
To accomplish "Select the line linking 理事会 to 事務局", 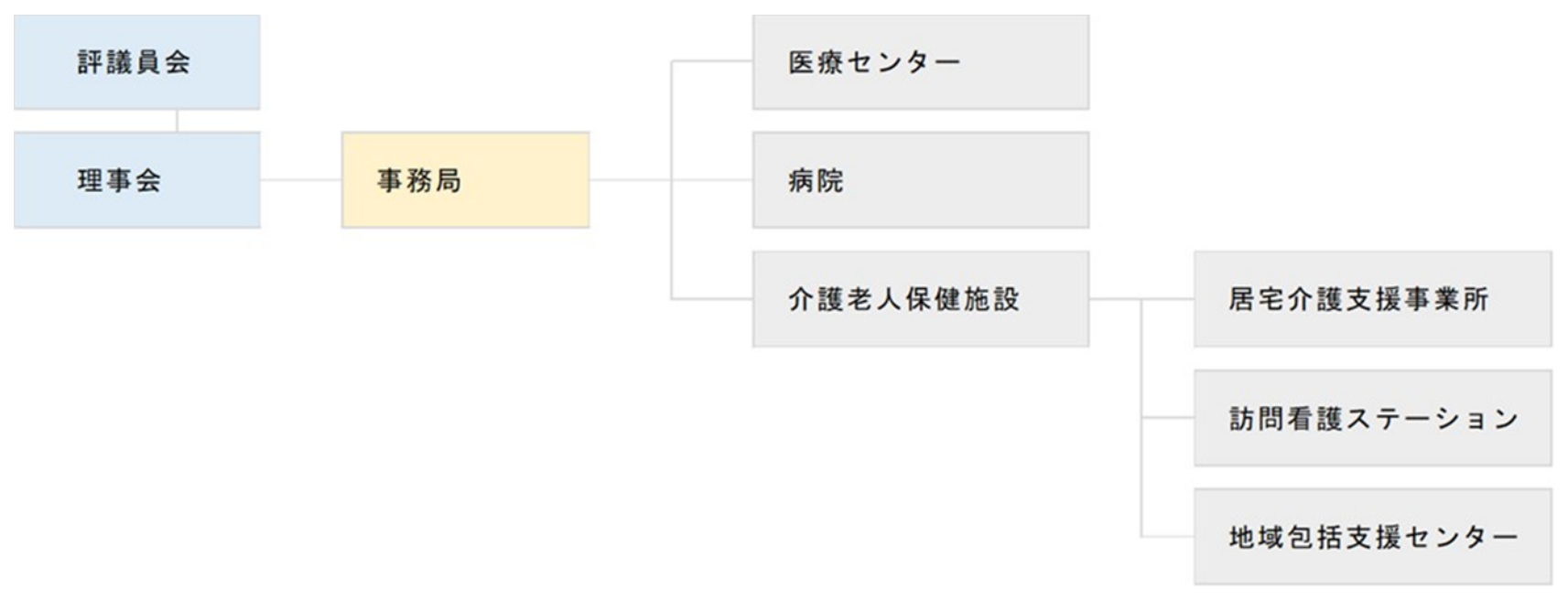I will coord(300,180).
